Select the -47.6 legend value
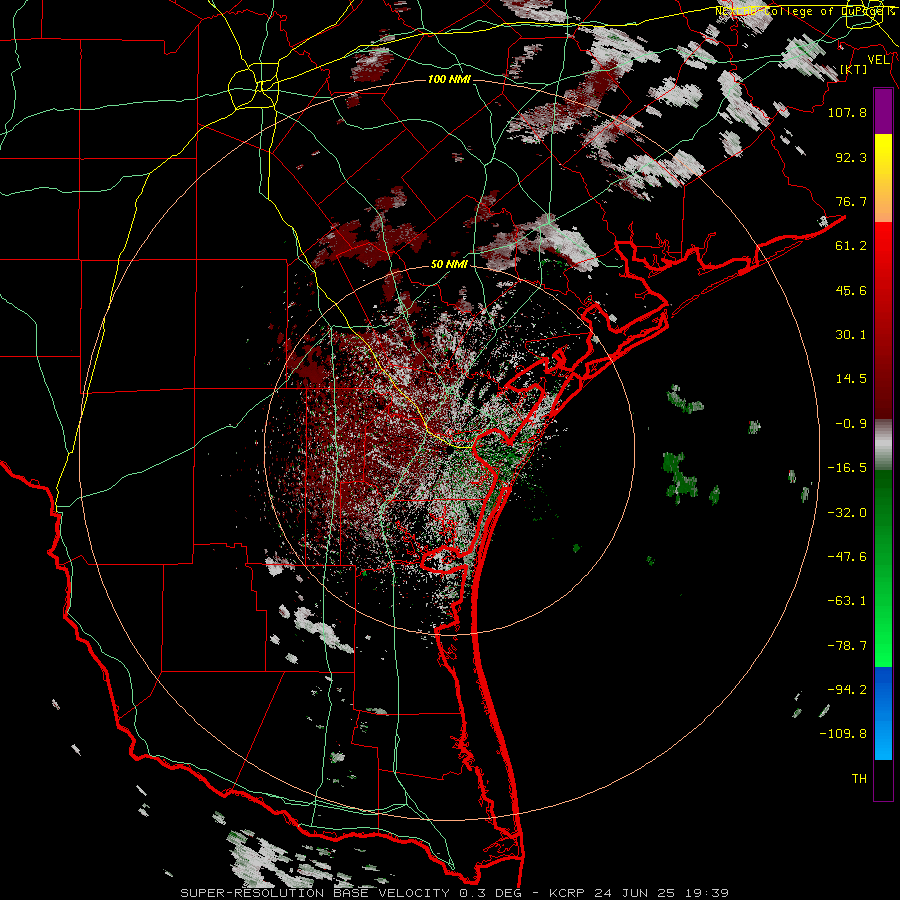 coord(847,557)
